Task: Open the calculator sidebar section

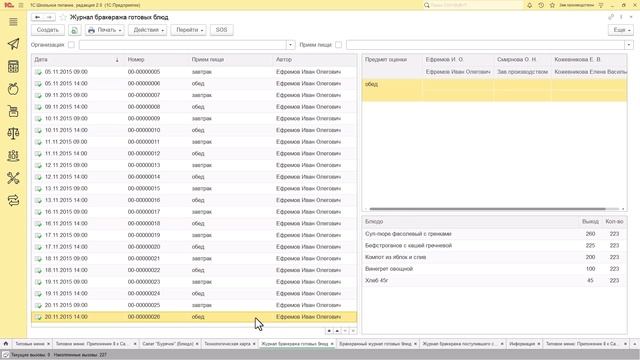Action: [13, 67]
